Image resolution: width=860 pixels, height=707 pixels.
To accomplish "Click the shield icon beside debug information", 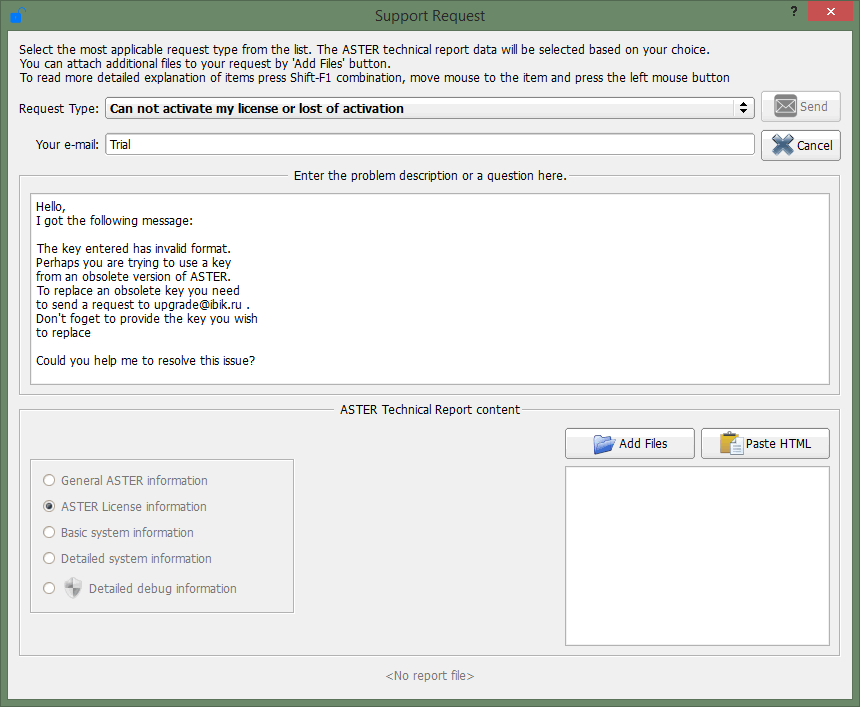I will (73, 588).
